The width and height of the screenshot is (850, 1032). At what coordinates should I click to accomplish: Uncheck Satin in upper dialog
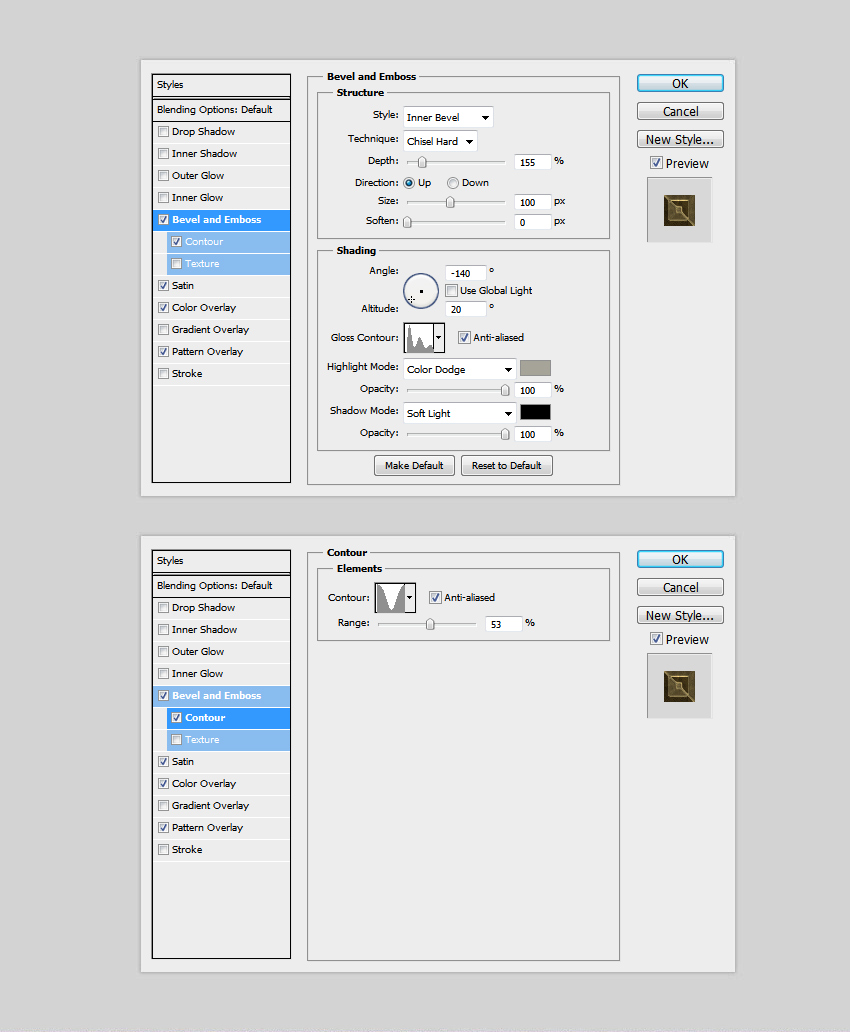(x=163, y=286)
